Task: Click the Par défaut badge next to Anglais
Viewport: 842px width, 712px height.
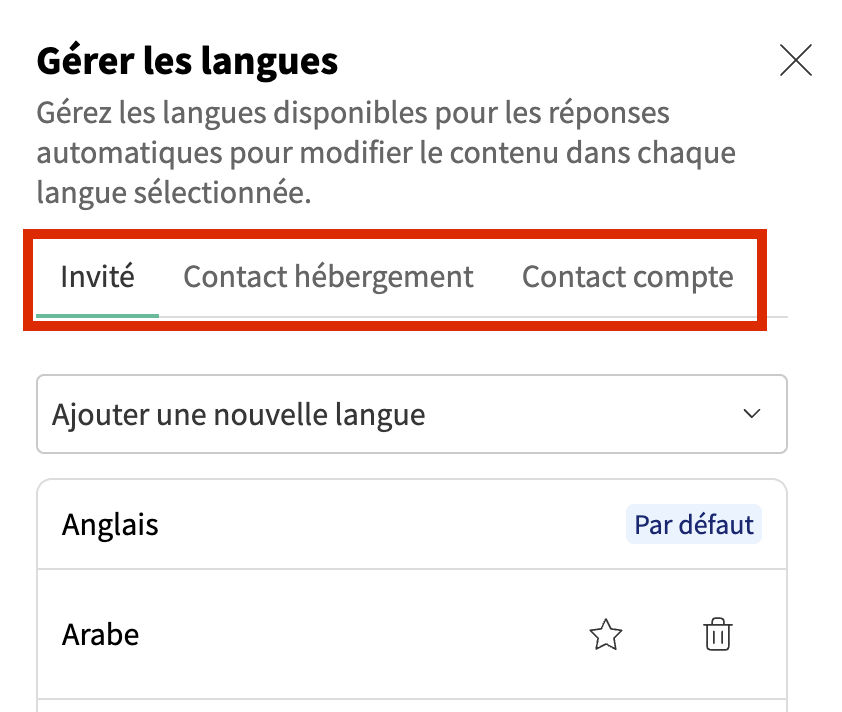Action: [x=694, y=525]
